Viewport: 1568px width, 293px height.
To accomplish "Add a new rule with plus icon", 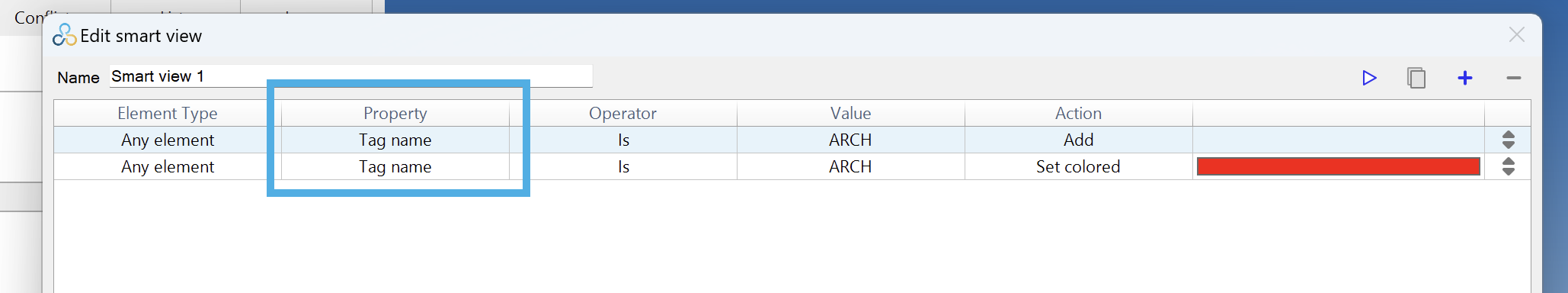I will (x=1464, y=78).
